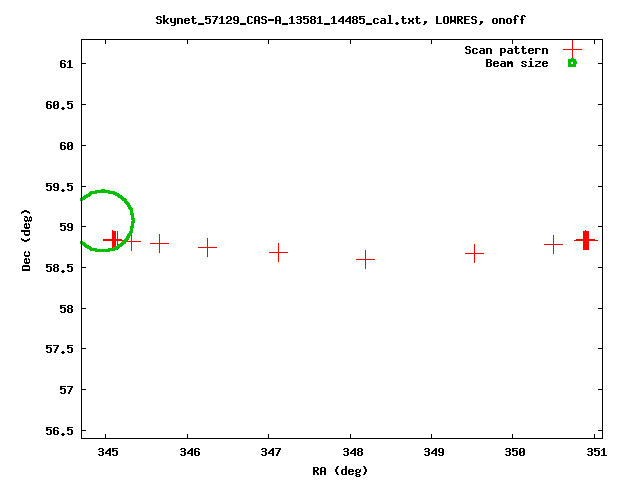The height and width of the screenshot is (480, 640).
Task: Click the y-axis tick label 58
Action: coord(66,309)
